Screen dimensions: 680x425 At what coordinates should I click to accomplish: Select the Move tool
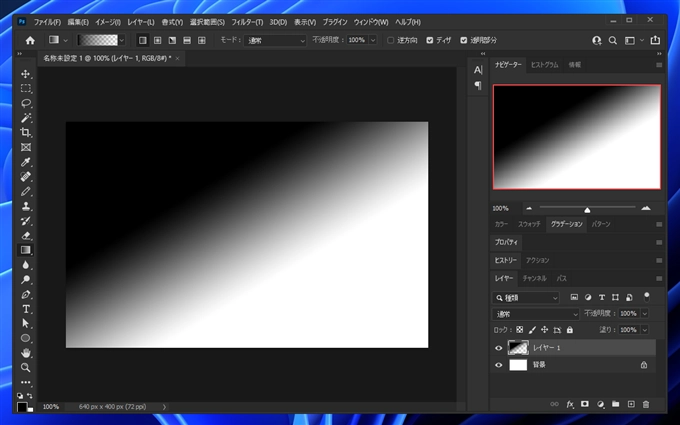click(27, 74)
